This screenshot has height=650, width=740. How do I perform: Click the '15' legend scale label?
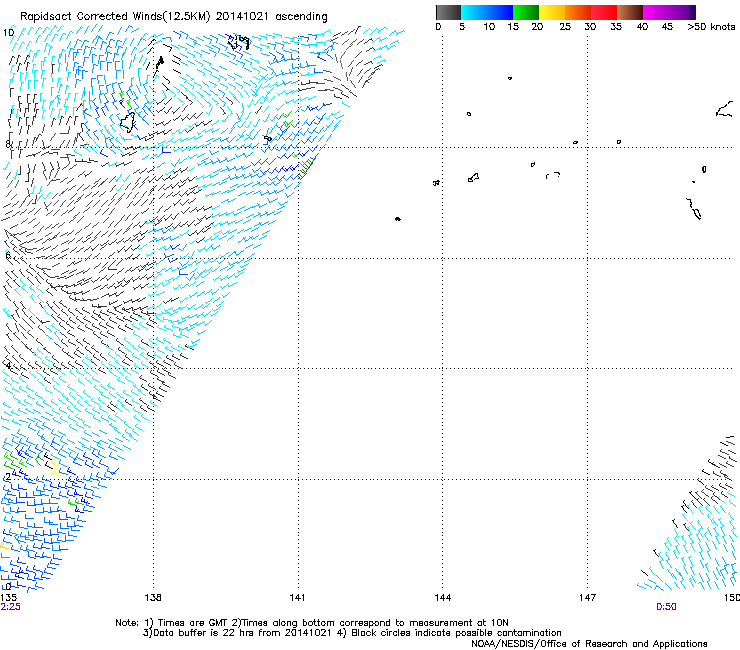(513, 27)
